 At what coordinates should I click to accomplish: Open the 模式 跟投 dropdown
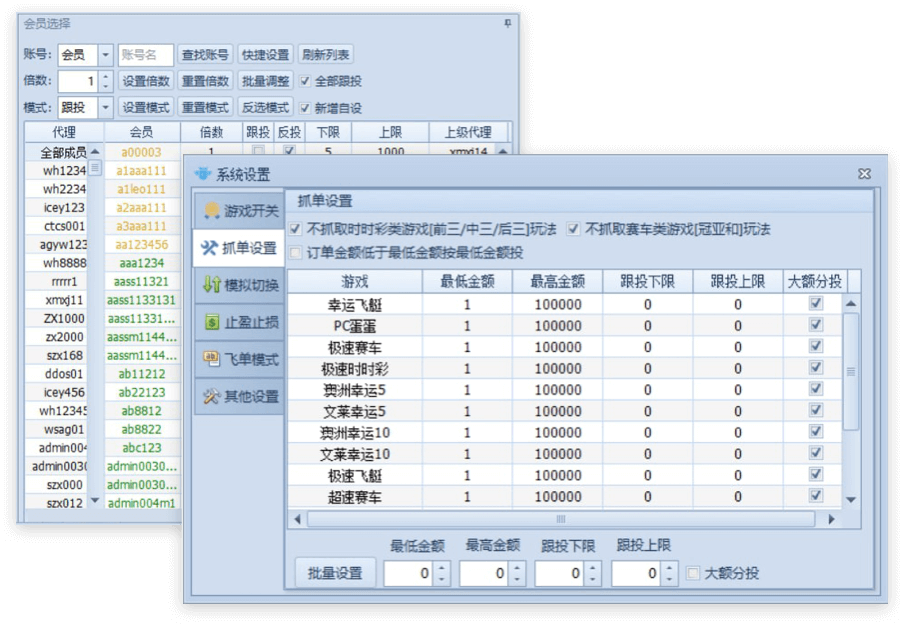[105, 108]
